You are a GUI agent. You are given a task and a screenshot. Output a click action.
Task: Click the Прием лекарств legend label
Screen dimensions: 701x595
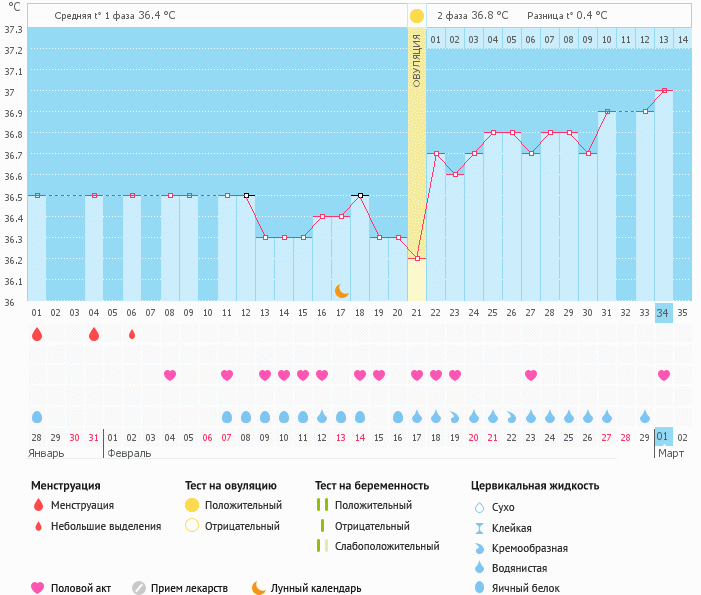coord(189,588)
